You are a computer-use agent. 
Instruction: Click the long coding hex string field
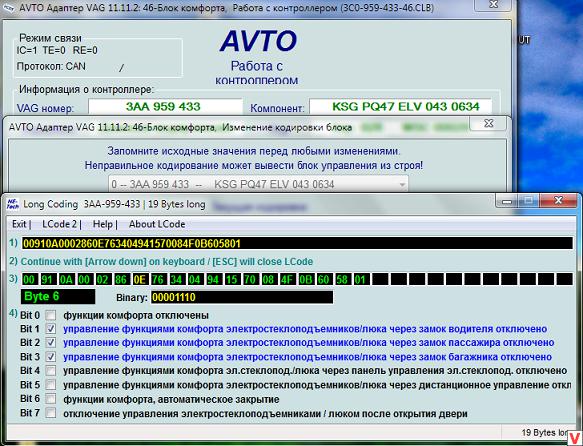point(297,243)
